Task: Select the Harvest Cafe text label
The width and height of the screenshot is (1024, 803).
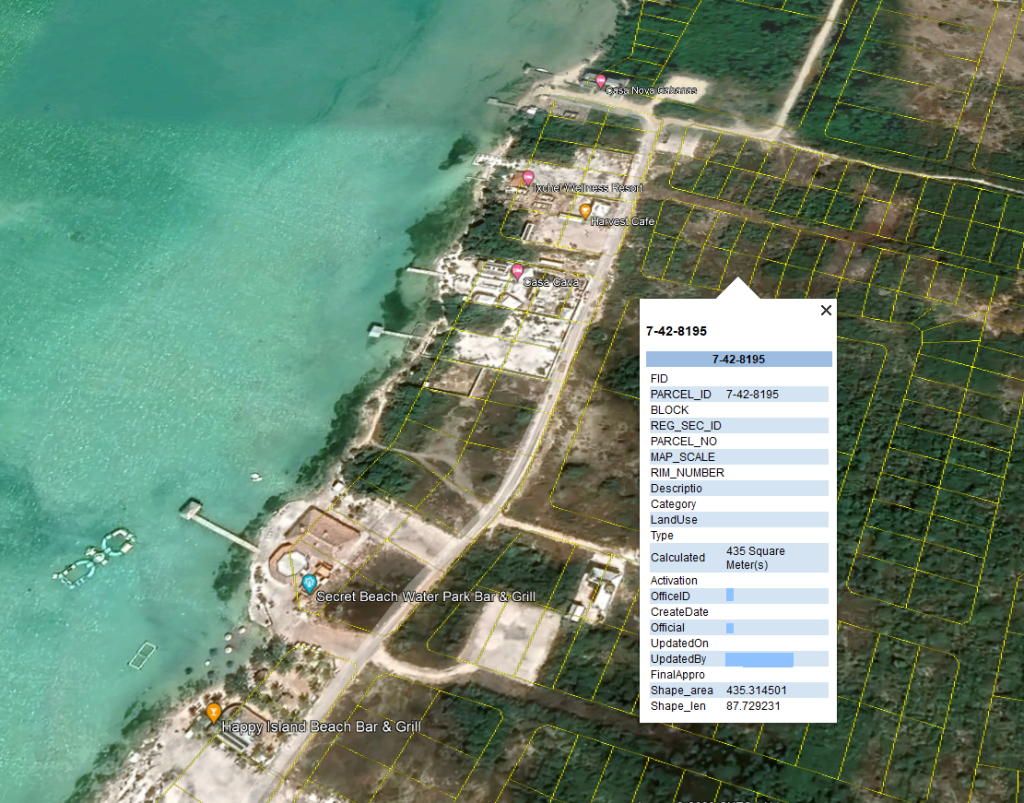Action: [x=623, y=221]
